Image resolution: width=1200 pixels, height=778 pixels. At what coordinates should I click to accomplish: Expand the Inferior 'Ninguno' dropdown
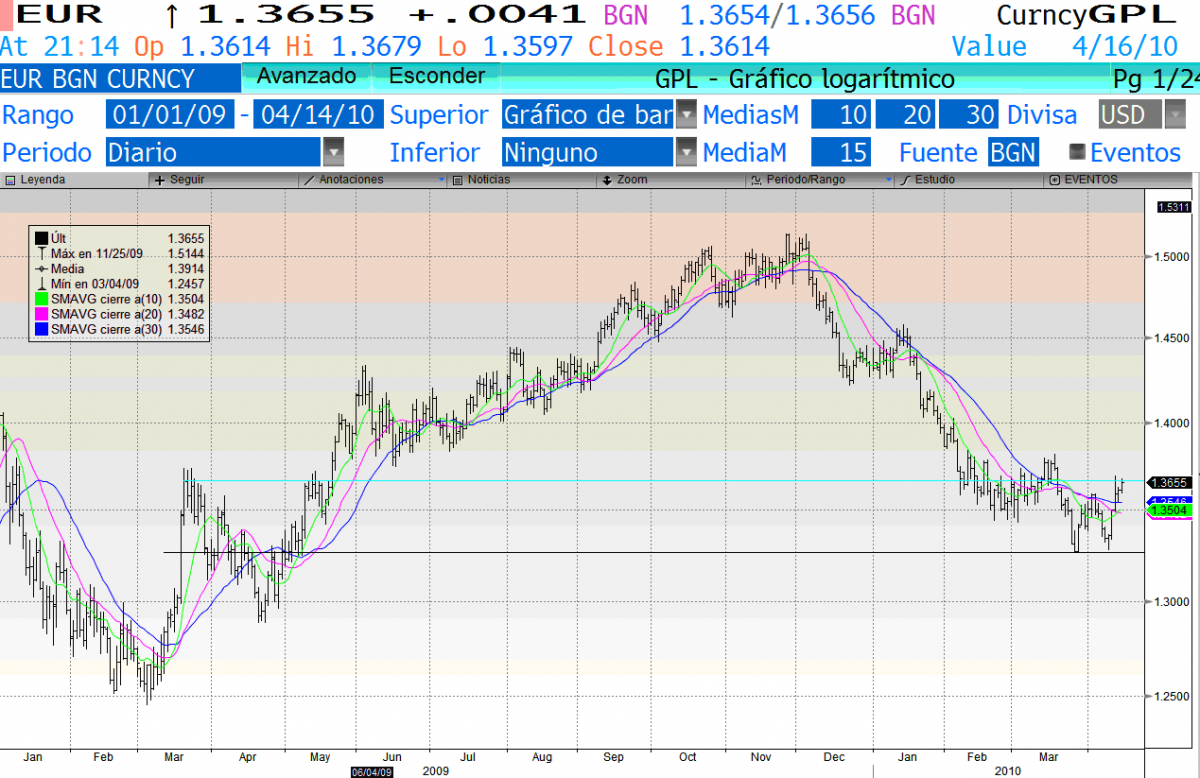click(x=687, y=152)
